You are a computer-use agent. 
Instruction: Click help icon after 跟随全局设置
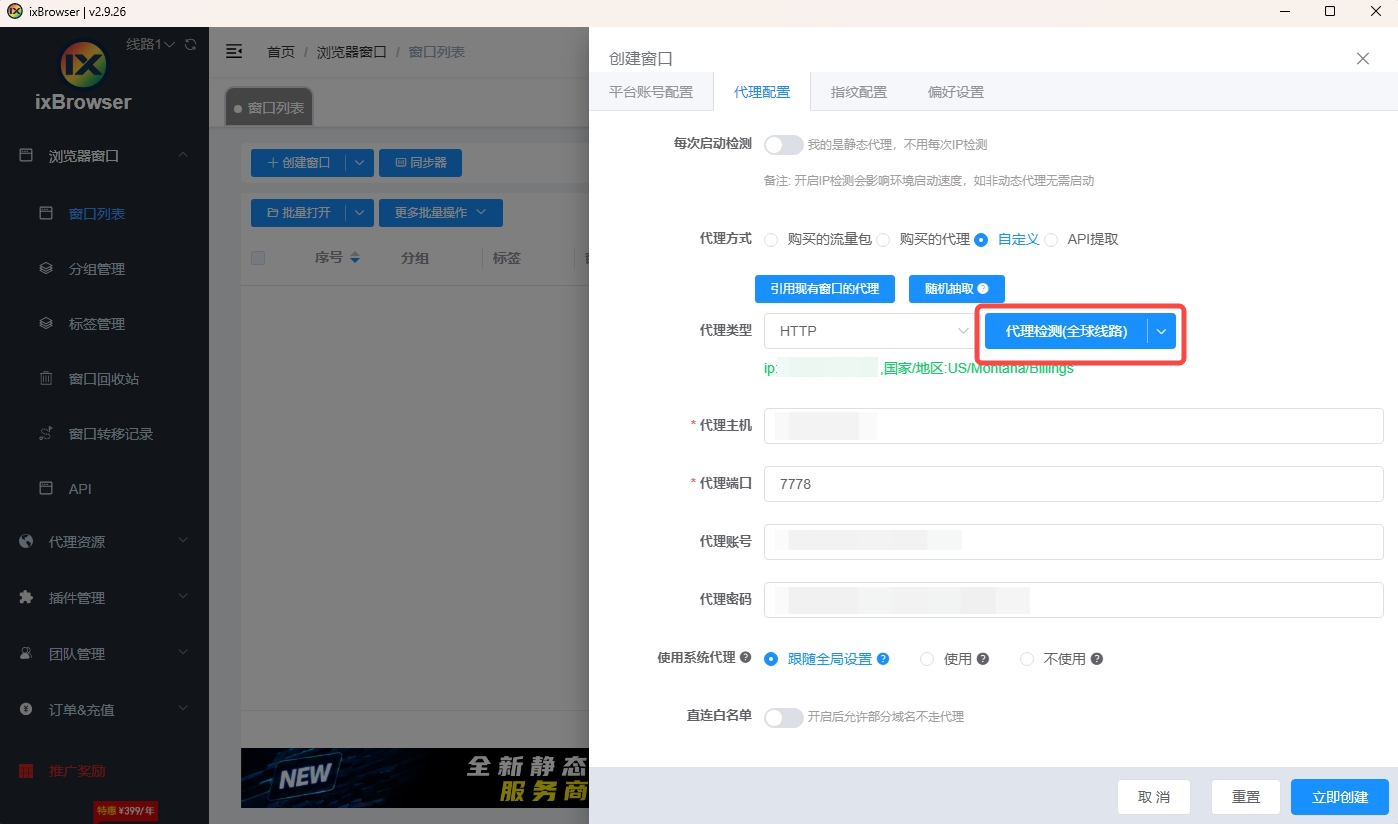(883, 659)
